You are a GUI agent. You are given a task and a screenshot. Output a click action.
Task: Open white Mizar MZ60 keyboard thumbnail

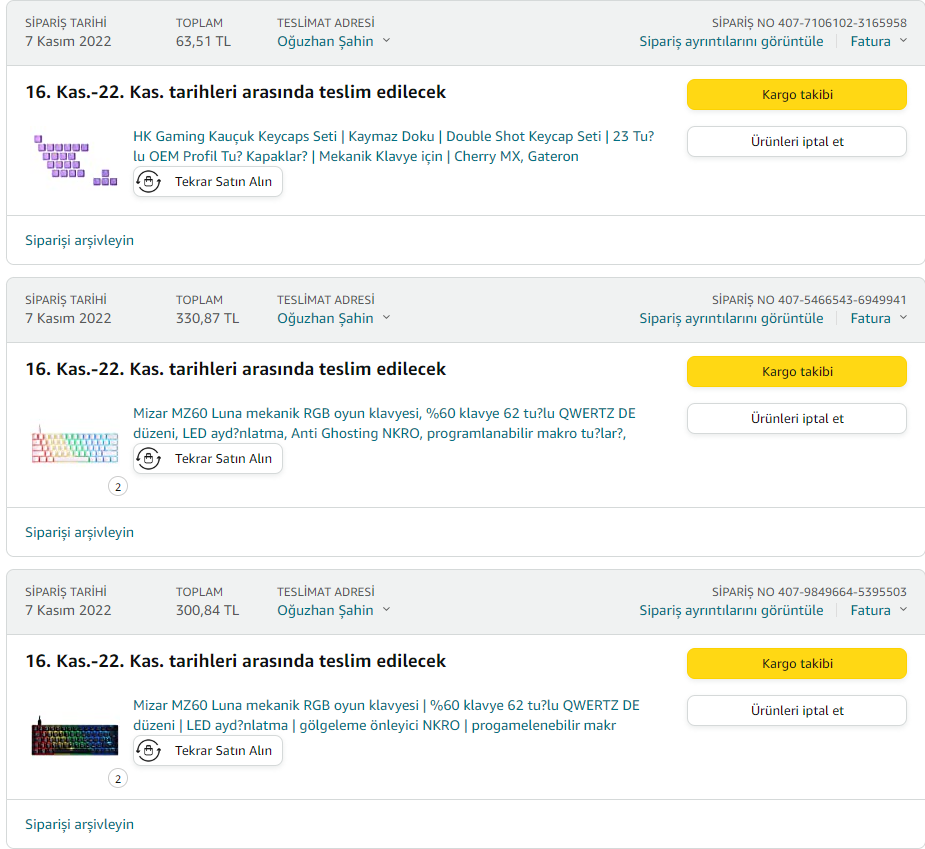pyautogui.click(x=75, y=446)
